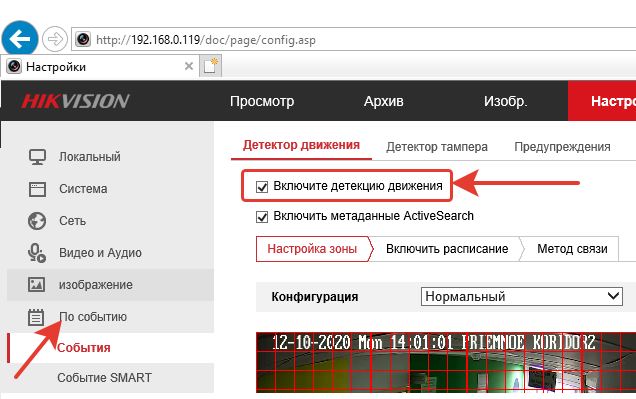
Task: Click the window icon next to Система
Action: pyautogui.click(x=37, y=189)
